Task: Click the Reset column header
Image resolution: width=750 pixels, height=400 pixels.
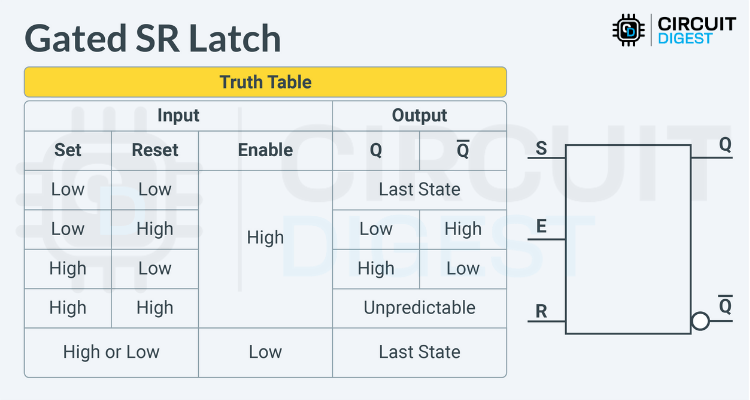Action: pyautogui.click(x=155, y=150)
